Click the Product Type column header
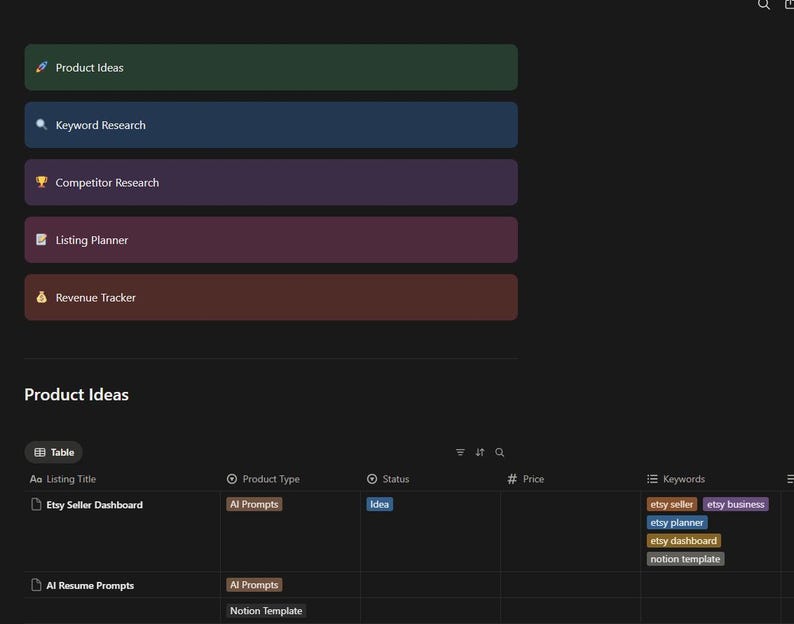794x624 pixels. pyautogui.click(x=290, y=479)
